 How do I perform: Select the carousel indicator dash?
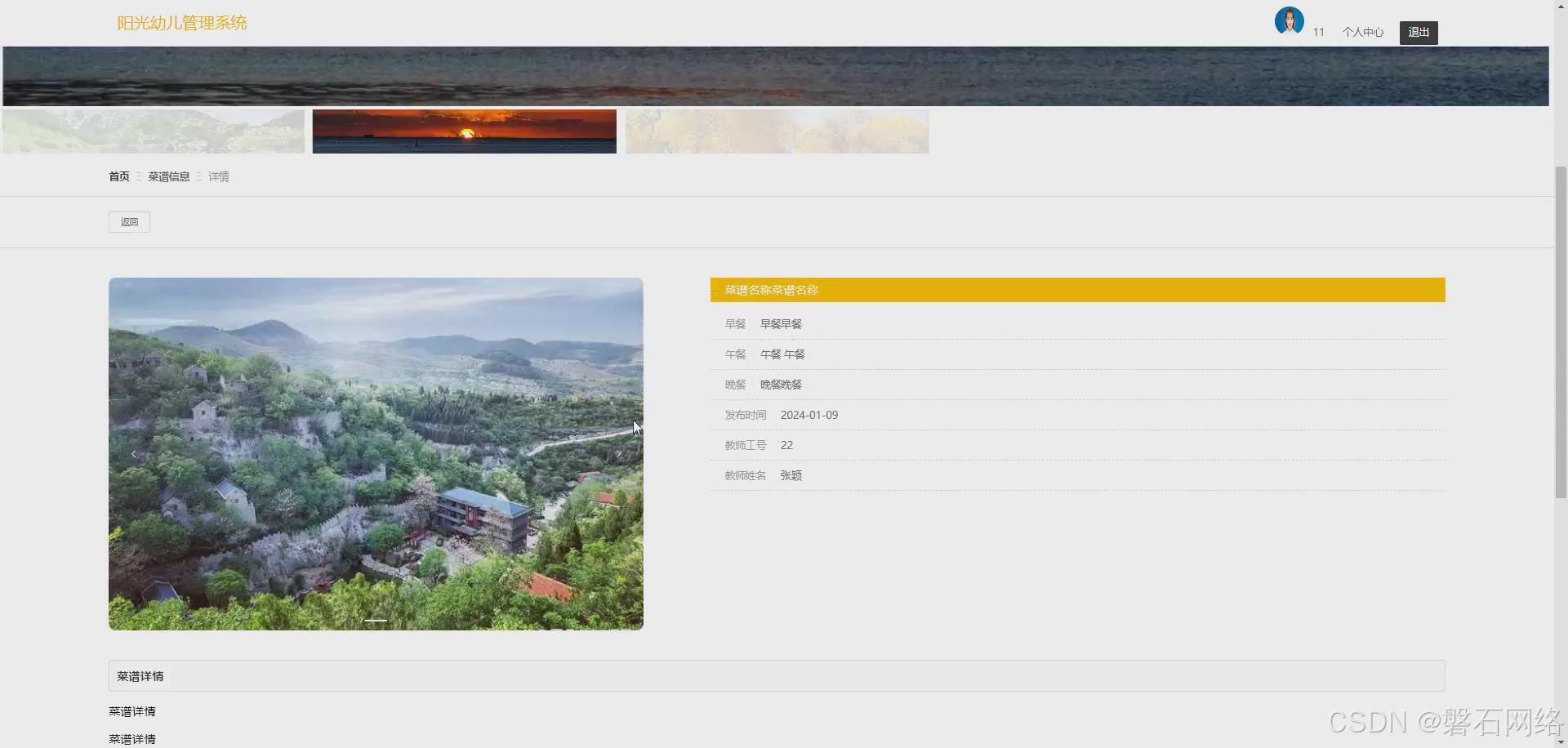[x=376, y=621]
